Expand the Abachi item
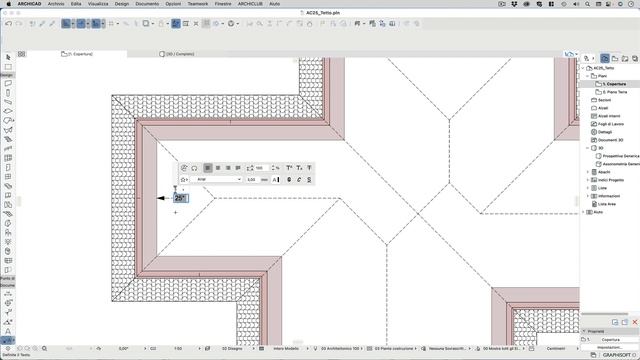 (x=588, y=172)
